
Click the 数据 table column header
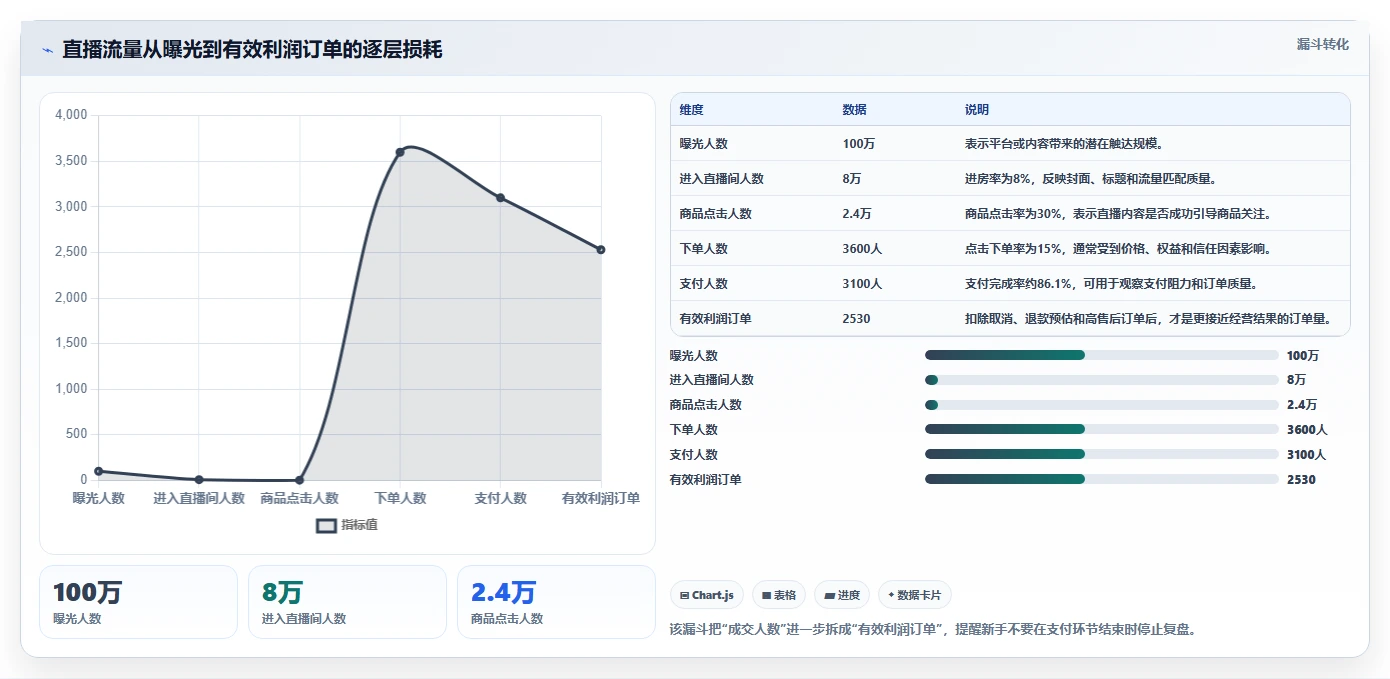point(854,110)
